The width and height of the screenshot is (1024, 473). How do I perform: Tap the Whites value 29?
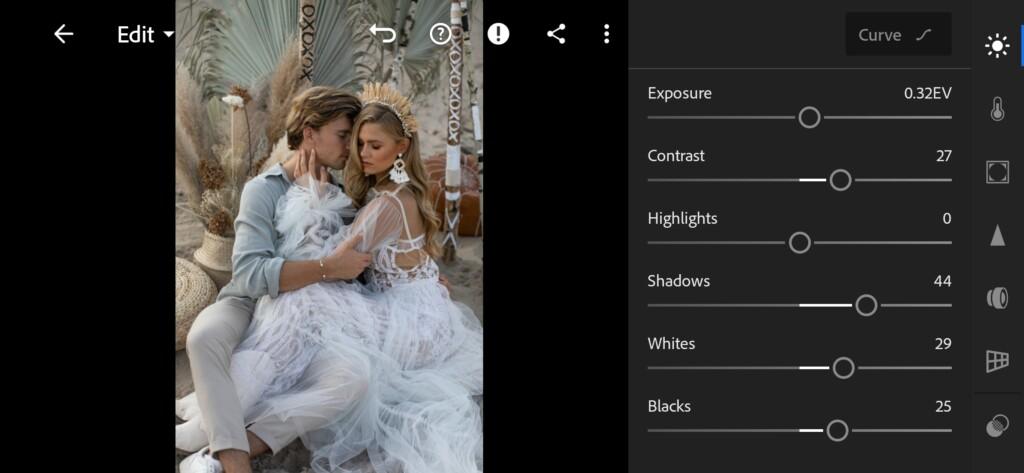point(943,344)
